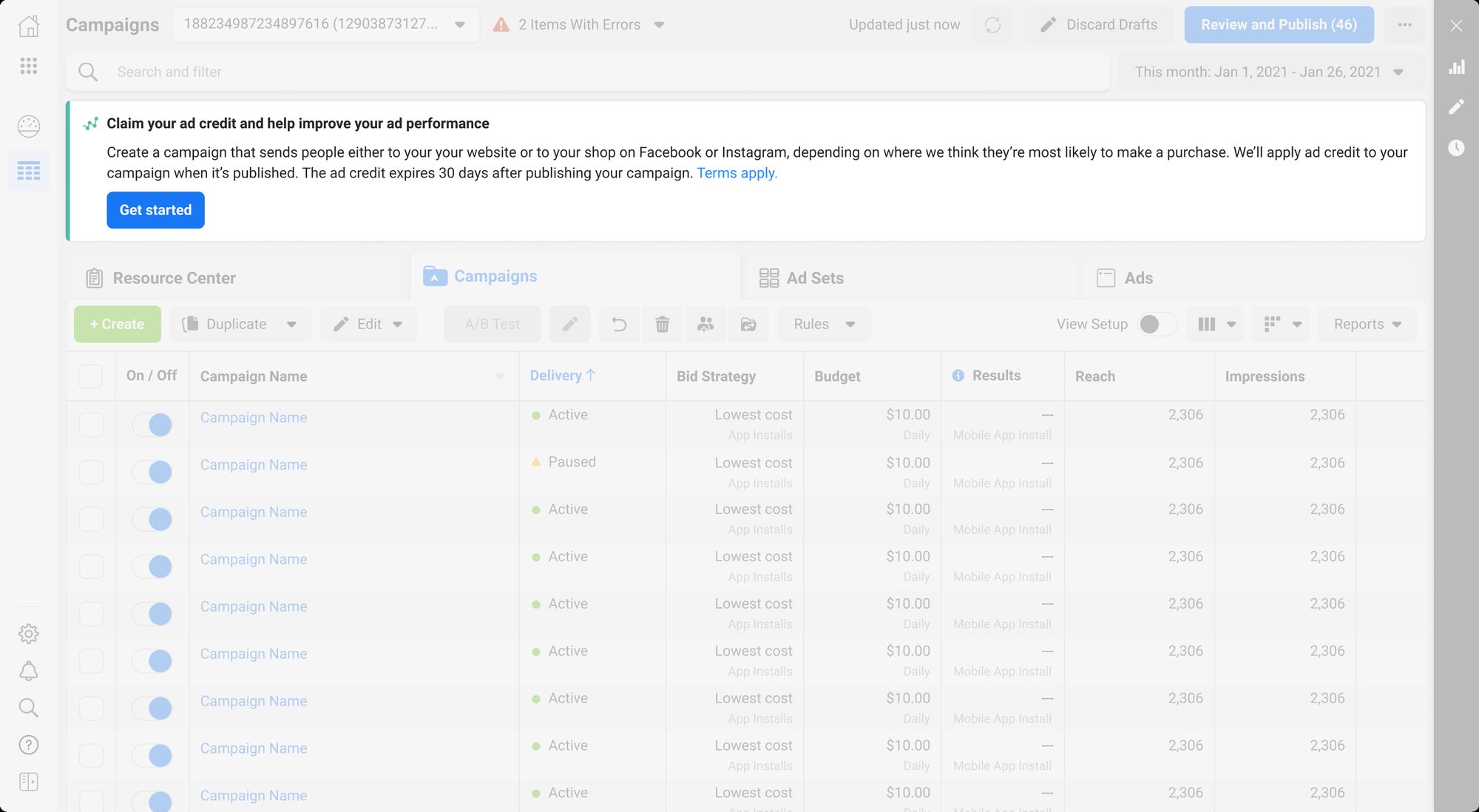1479x812 pixels.
Task: Select the Campaigns tab
Action: (575, 276)
